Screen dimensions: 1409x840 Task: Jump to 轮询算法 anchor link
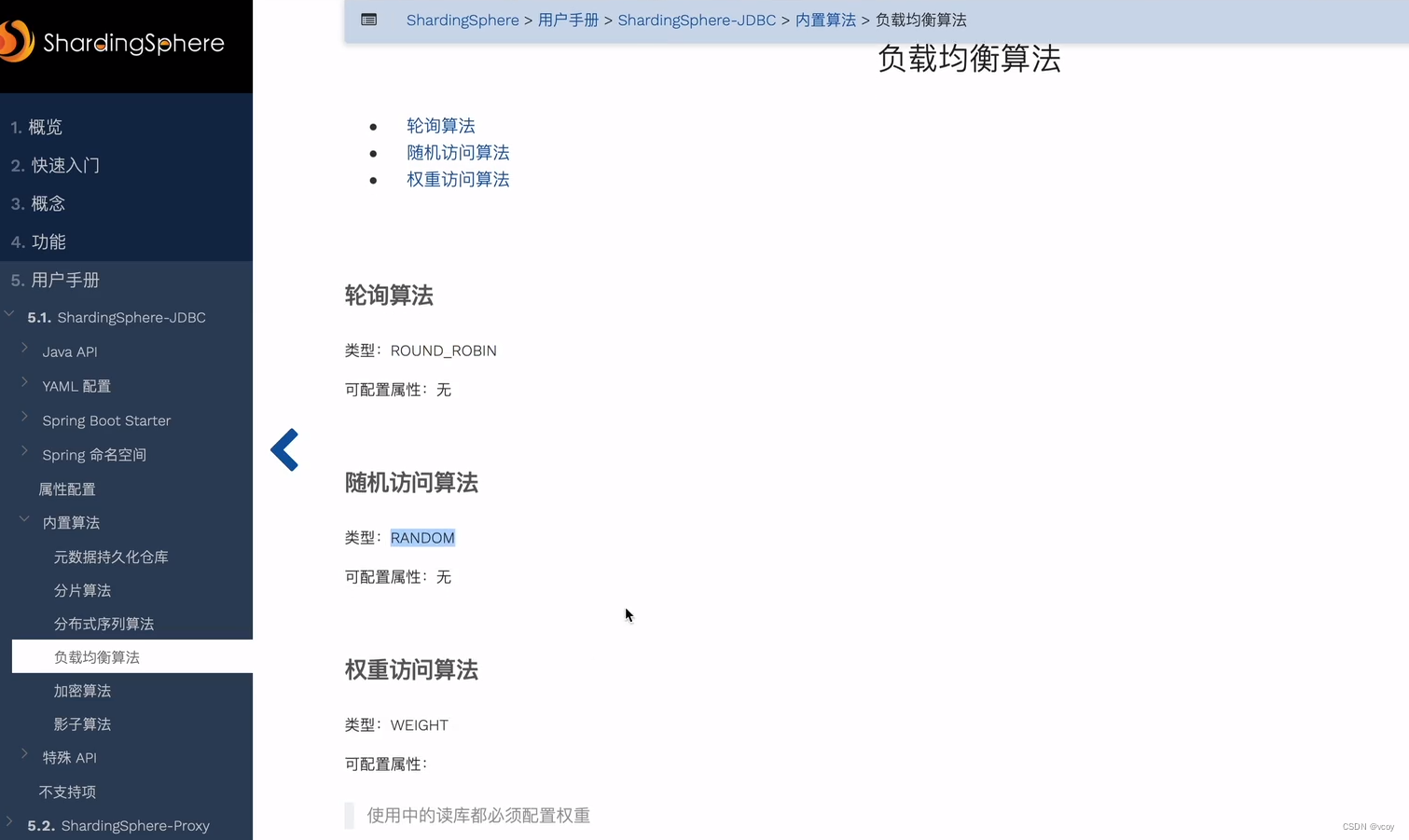[441, 126]
